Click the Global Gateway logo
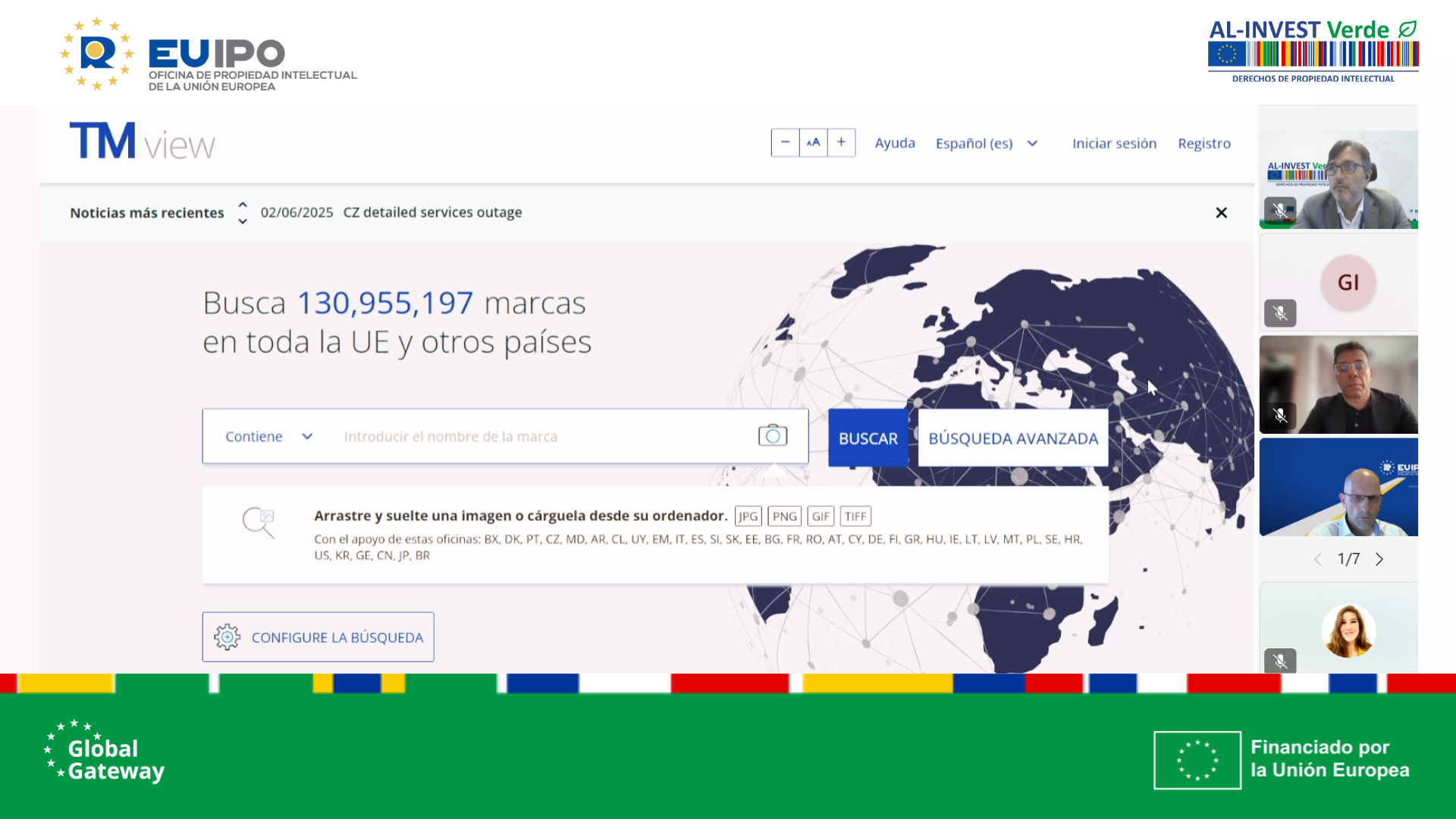This screenshot has height=819, width=1456. point(105,752)
